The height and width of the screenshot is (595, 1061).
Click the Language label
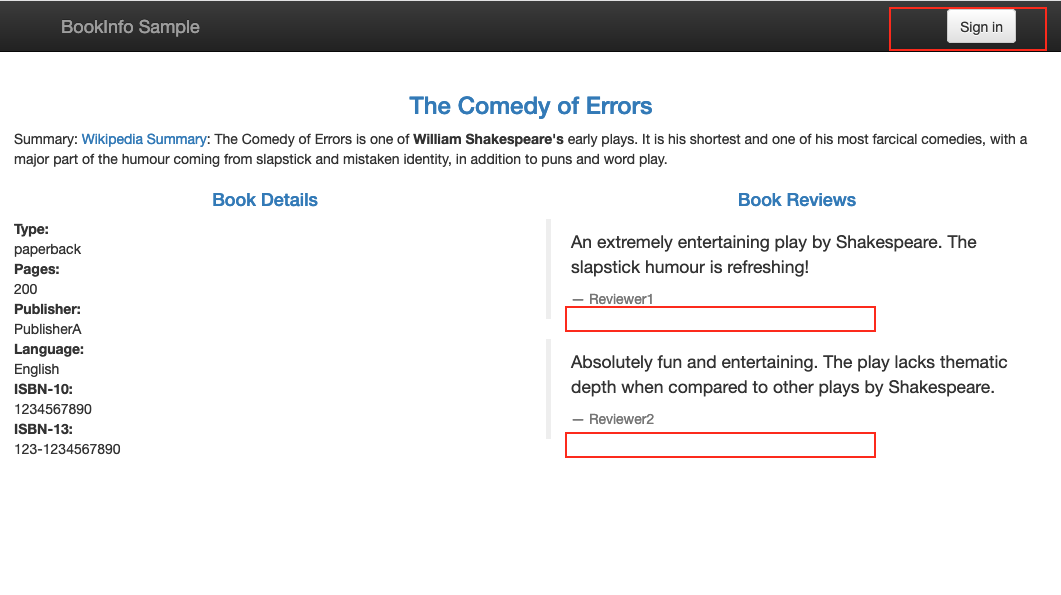point(49,349)
